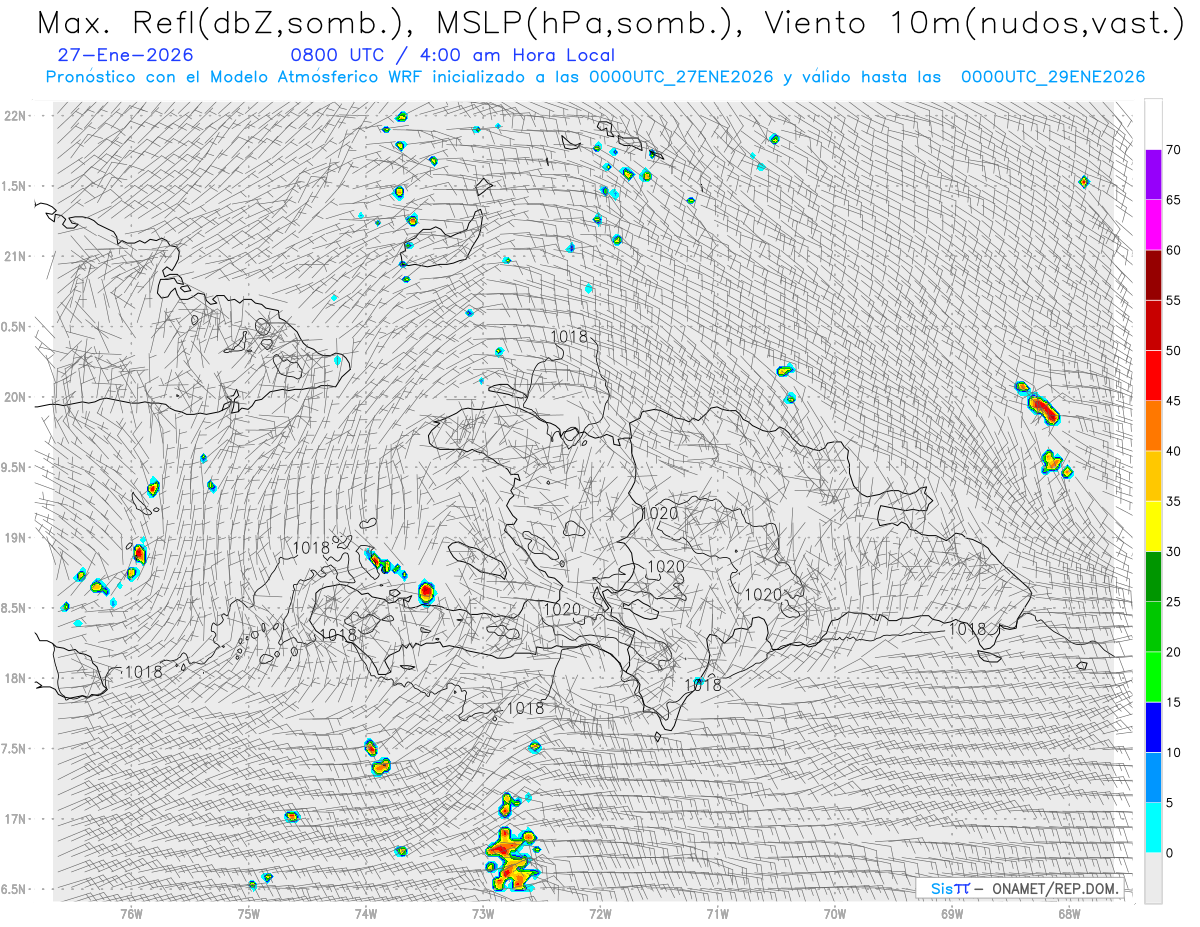The height and width of the screenshot is (927, 1200).
Task: Click the "22N" latitude axis label
Action: pyautogui.click(x=17, y=116)
